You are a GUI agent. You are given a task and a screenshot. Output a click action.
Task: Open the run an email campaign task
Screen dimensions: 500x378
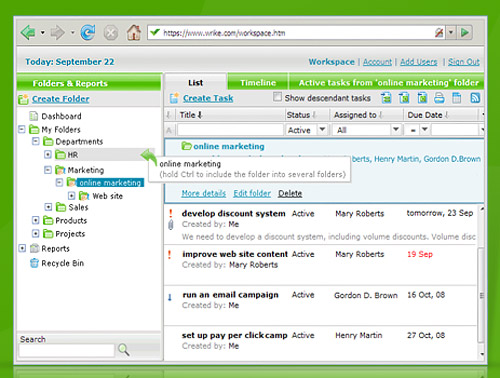pos(230,295)
